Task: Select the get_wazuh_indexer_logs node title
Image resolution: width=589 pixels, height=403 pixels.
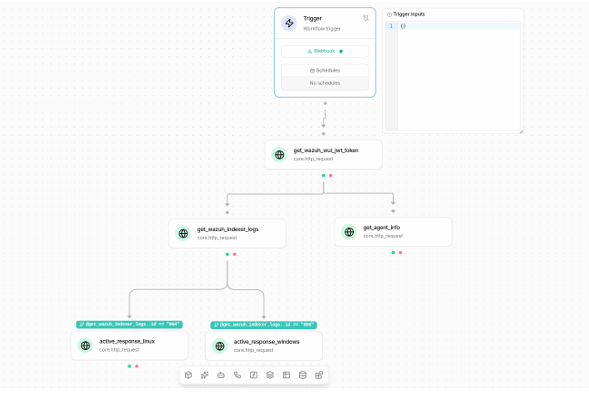Action: (228, 229)
